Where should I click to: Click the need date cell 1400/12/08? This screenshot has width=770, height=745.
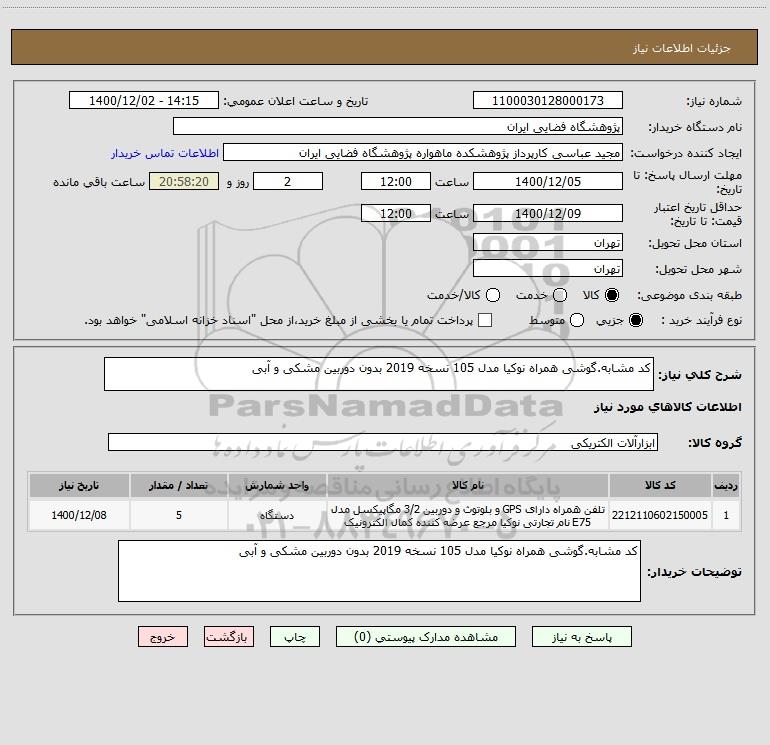pos(79,515)
